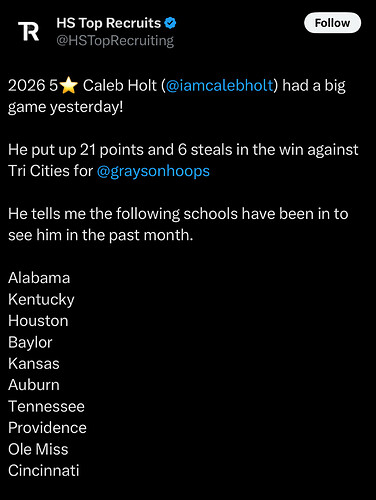Click the HS Top Recruits display name
Image resolution: width=376 pixels, height=500 pixels.
coord(109,23)
